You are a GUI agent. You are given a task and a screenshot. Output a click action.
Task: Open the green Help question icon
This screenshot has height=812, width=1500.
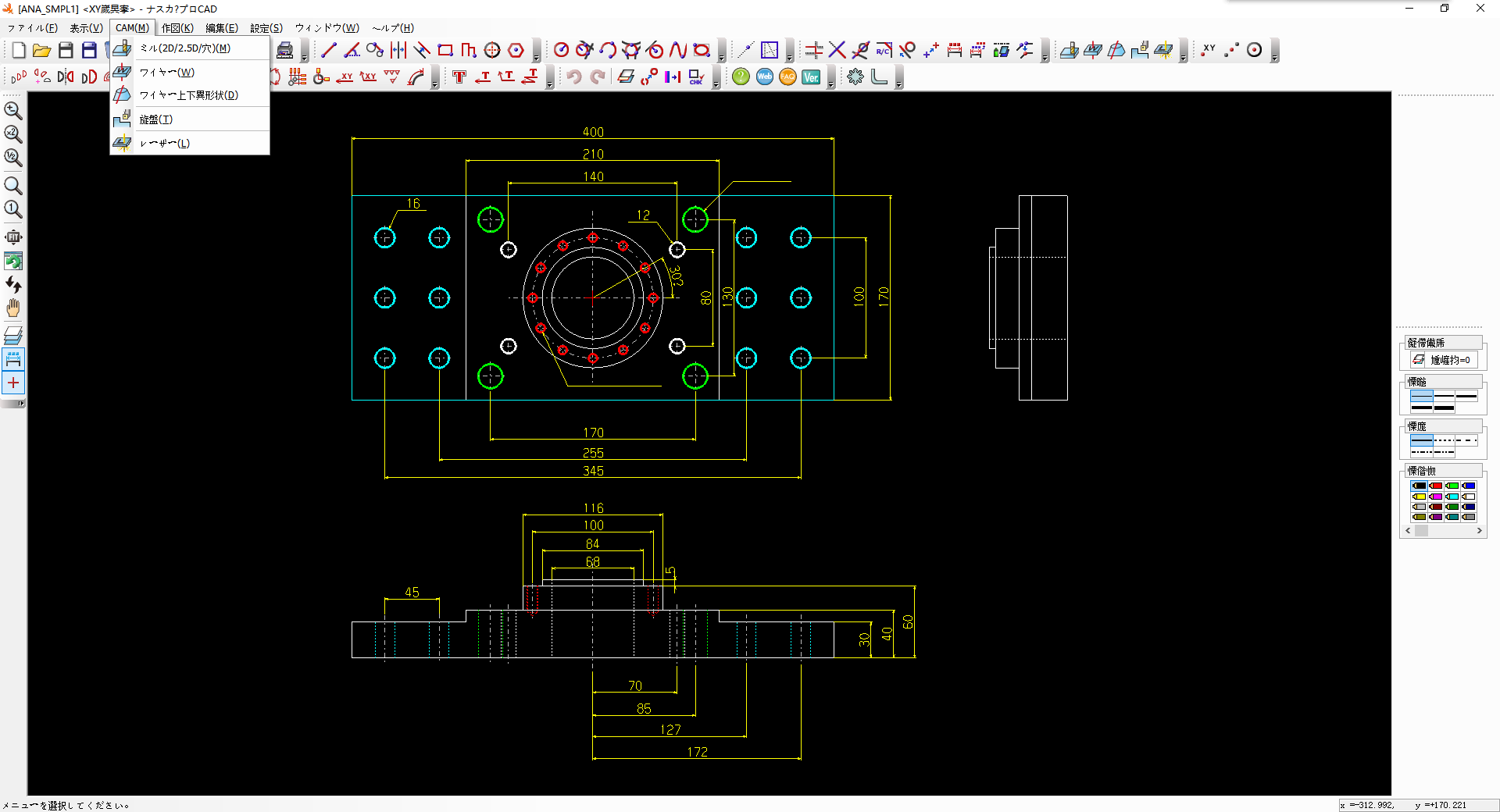[x=741, y=77]
